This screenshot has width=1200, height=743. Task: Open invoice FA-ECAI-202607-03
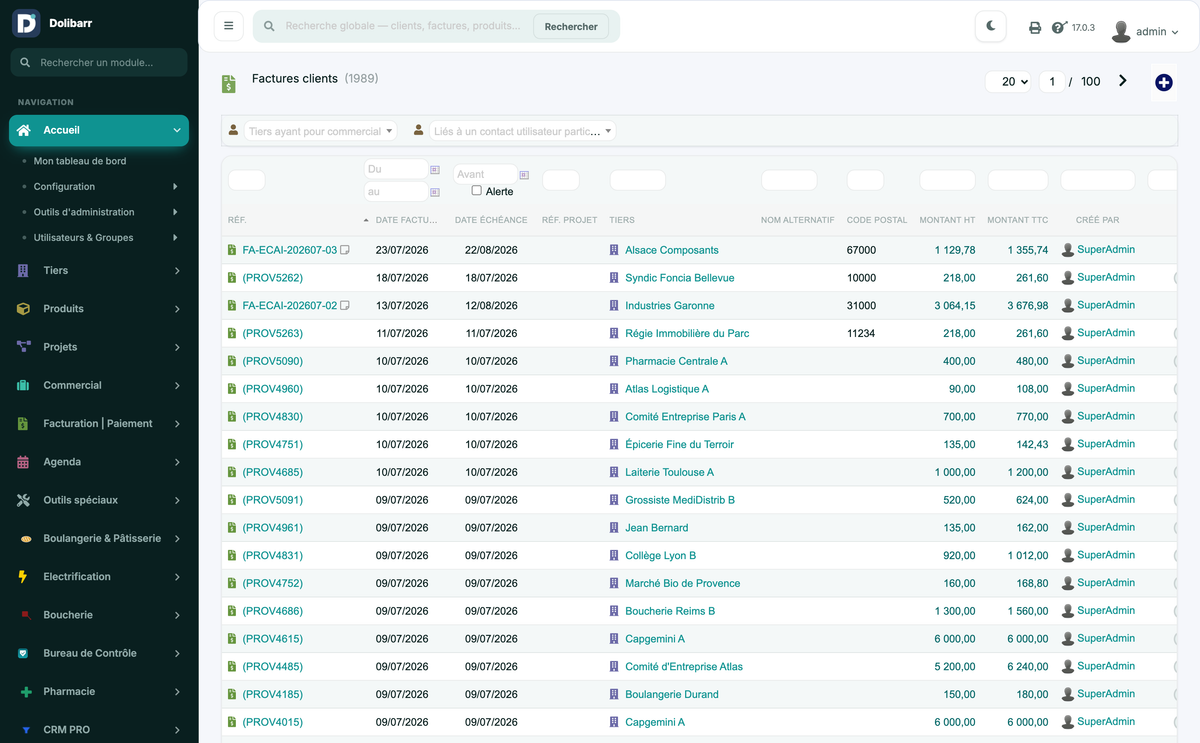click(x=290, y=250)
